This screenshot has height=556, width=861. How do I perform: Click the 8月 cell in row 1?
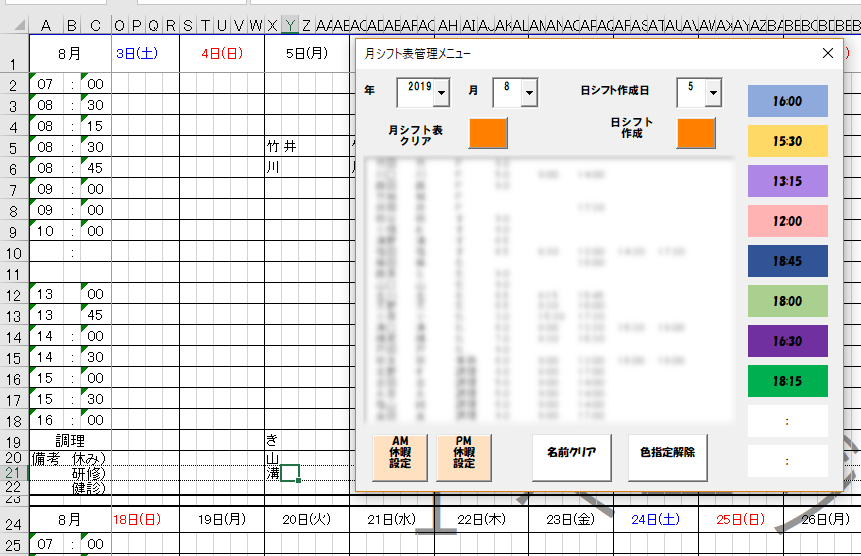[x=70, y=53]
